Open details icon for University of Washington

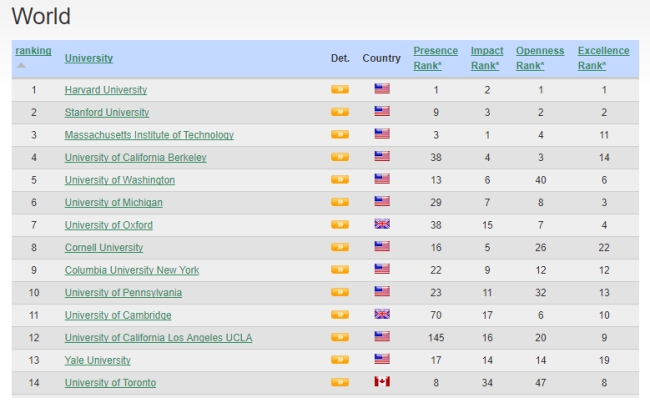pos(340,179)
